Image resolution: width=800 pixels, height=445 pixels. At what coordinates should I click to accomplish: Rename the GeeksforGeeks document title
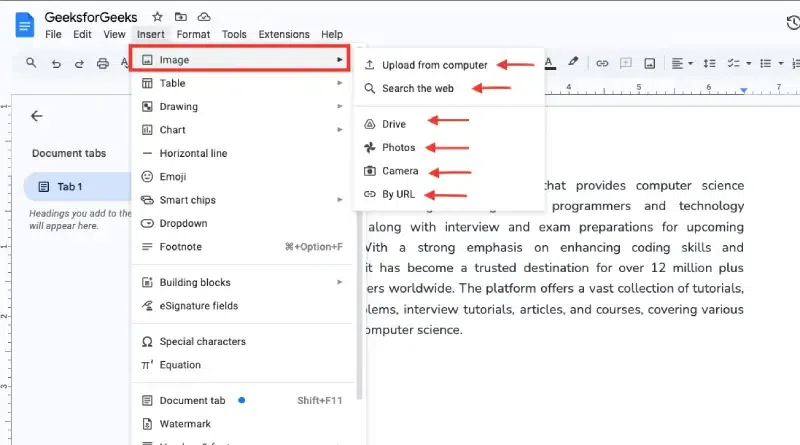click(91, 17)
